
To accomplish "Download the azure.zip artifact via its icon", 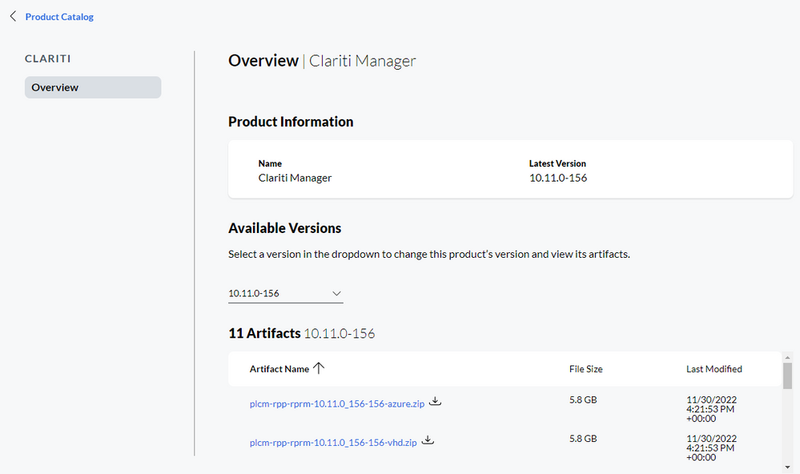I will (x=435, y=402).
